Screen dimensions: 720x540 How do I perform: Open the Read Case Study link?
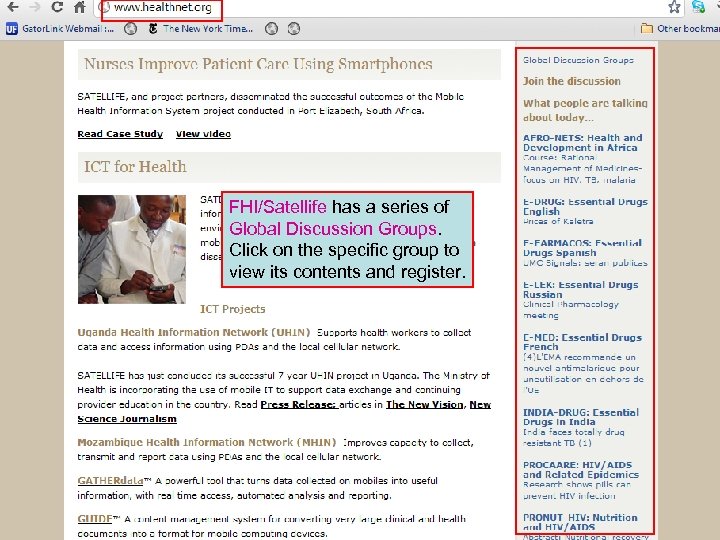point(120,134)
